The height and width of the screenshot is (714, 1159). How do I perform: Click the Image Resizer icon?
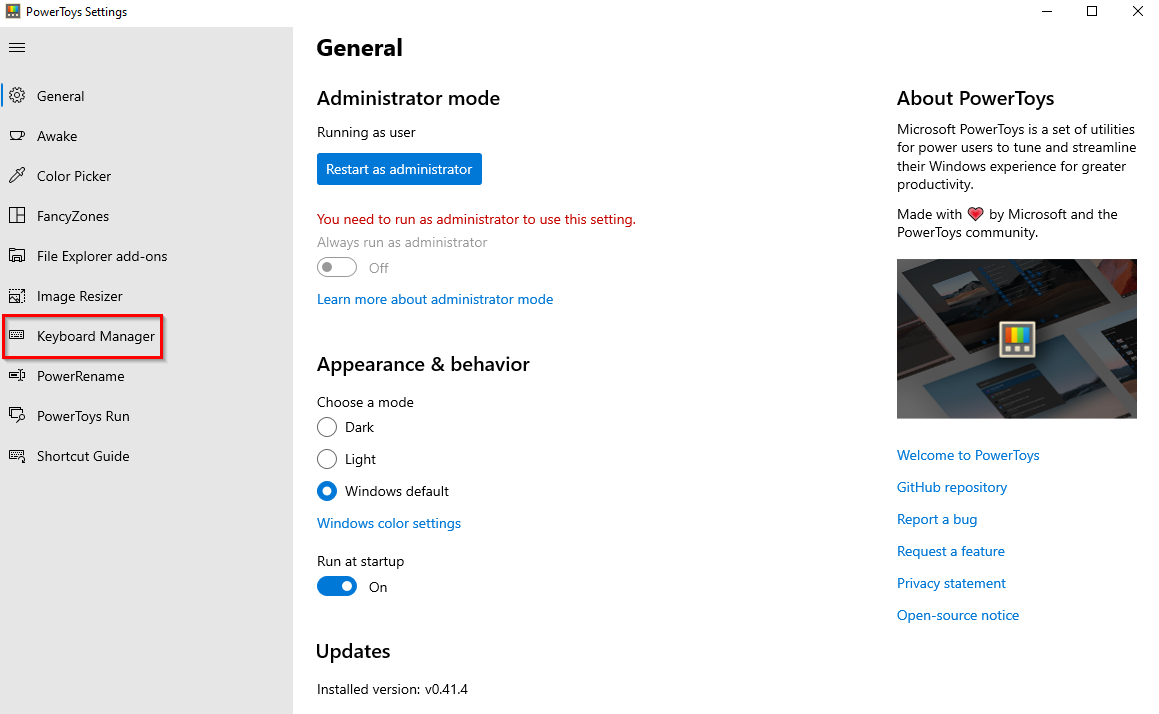(17, 296)
